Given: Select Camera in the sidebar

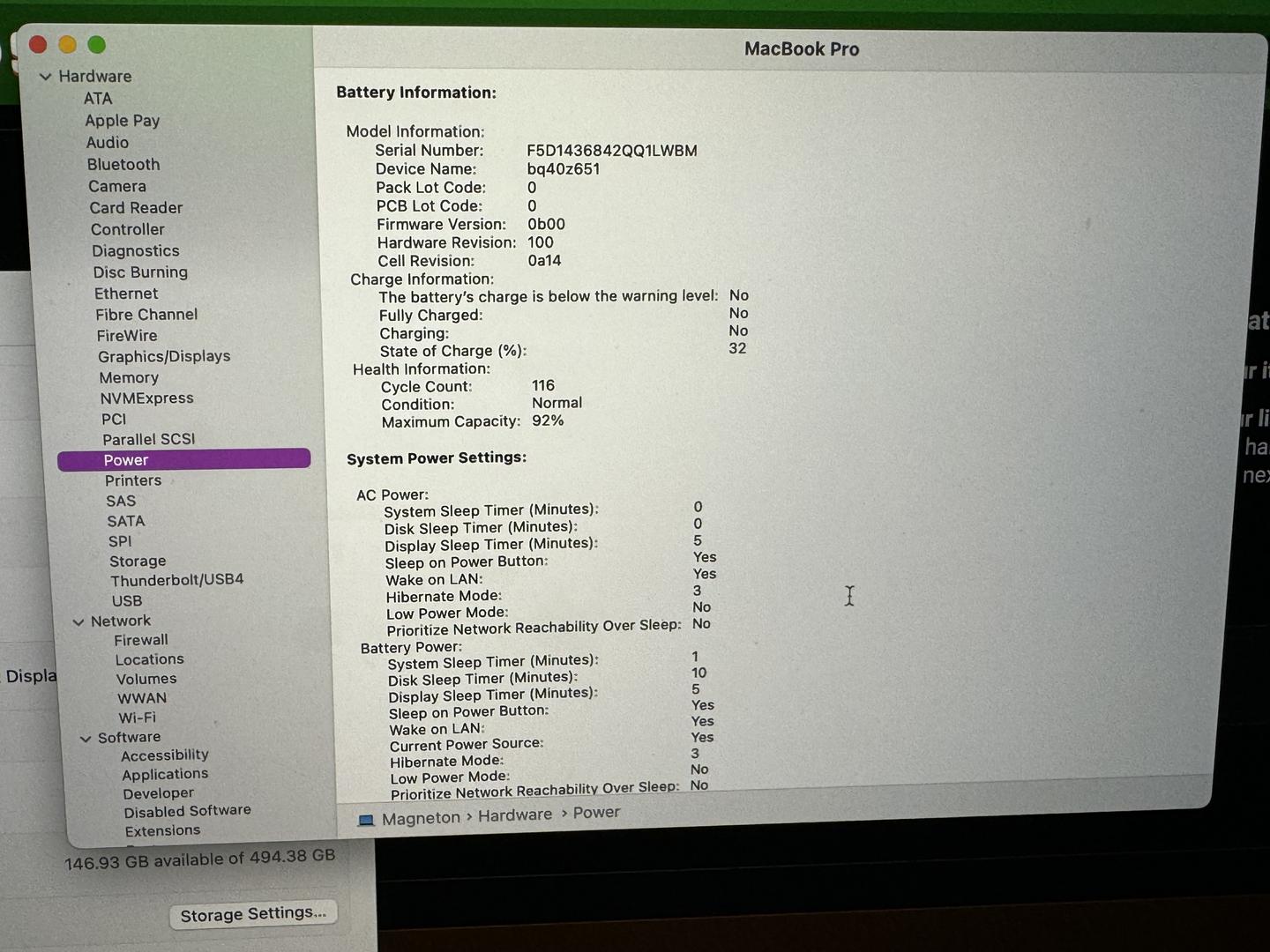Looking at the screenshot, I should point(117,187).
